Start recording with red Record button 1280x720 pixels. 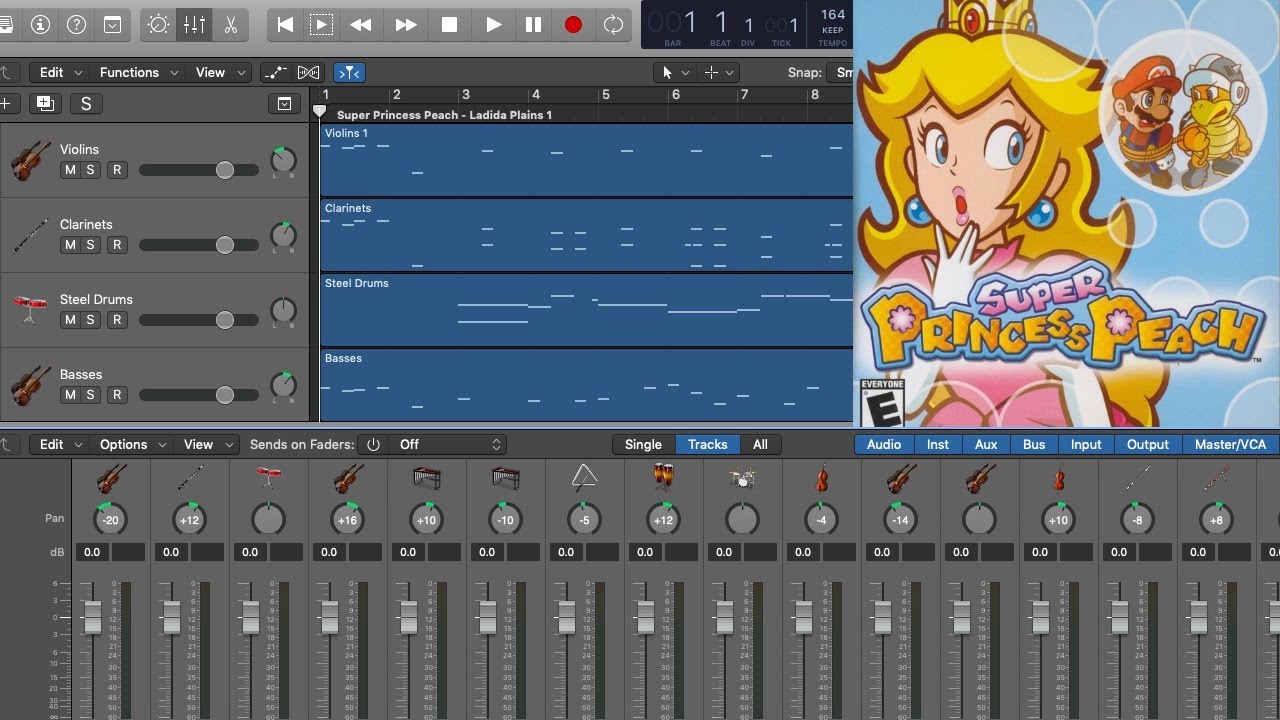click(x=573, y=25)
